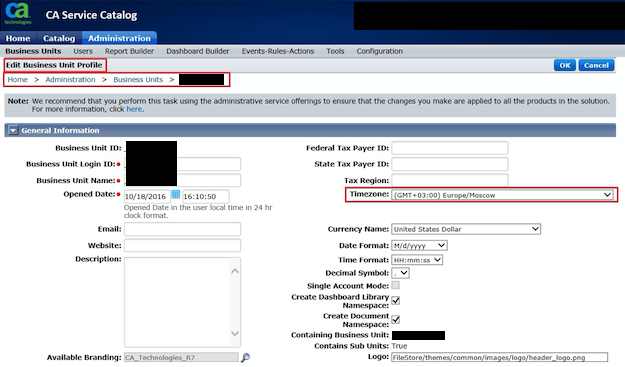
Task: Click the Logo path field
Action: (500, 357)
